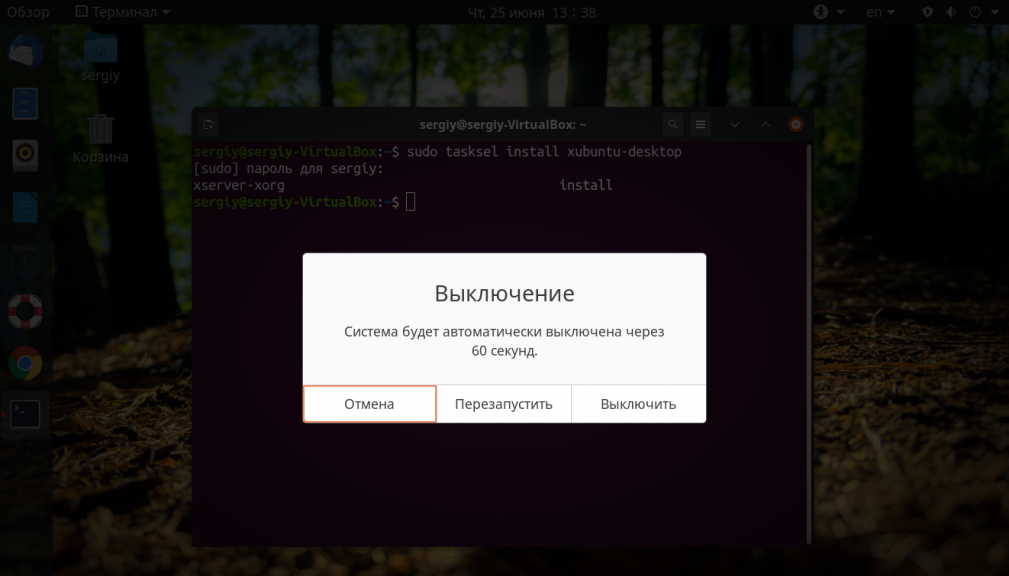Click the new tab icon in terminal header
Viewport: 1009px width, 576px height.
[208, 124]
